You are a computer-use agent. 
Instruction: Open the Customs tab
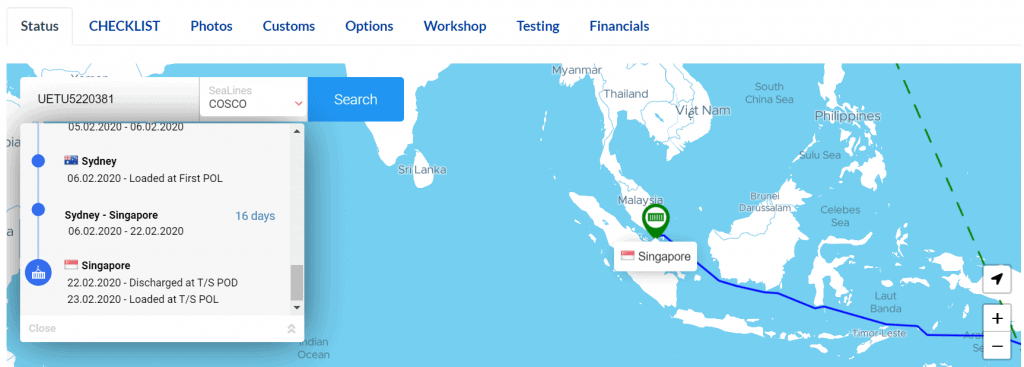point(289,26)
